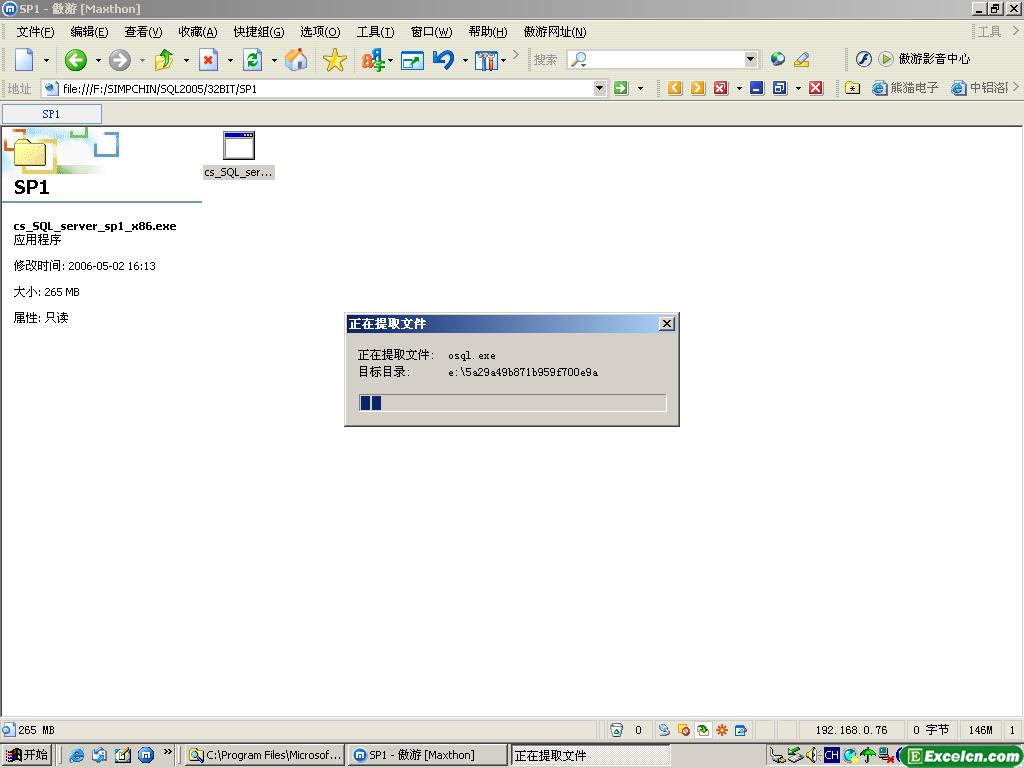Viewport: 1024px width, 768px height.
Task: Click the Flash filter icon
Action: (863, 59)
